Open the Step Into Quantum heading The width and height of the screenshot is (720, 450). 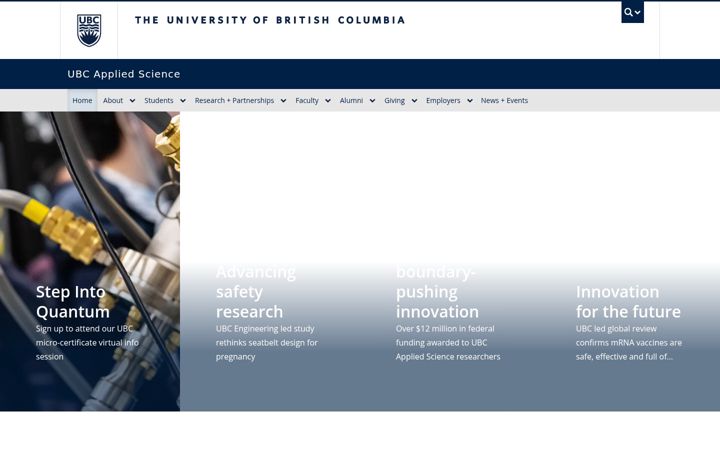[x=73, y=302]
